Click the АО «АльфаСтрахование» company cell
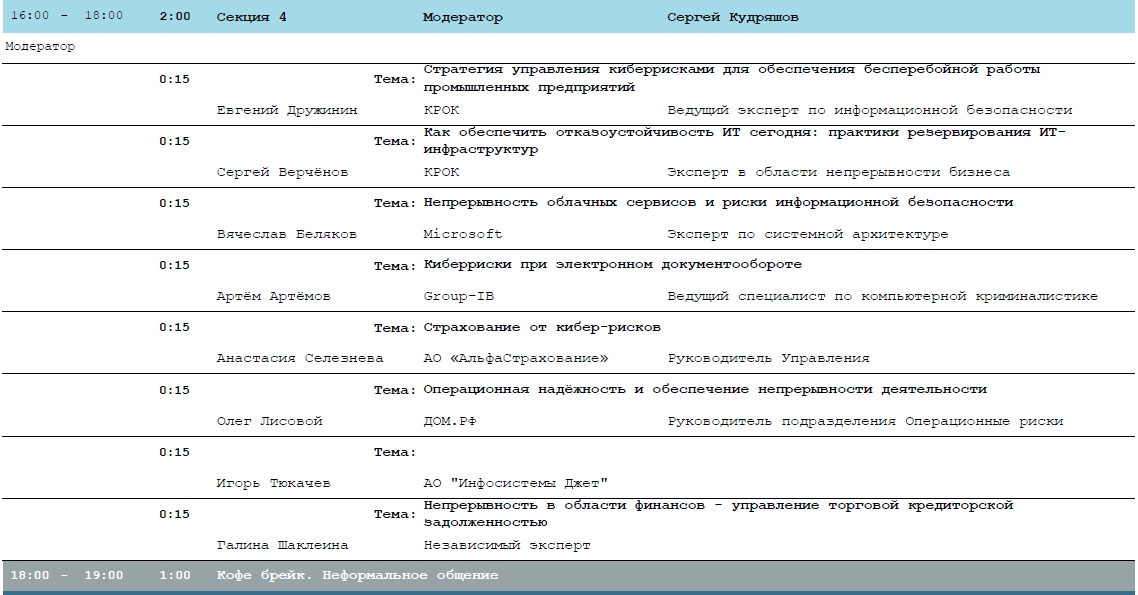Image resolution: width=1138 pixels, height=595 pixels. [x=516, y=358]
